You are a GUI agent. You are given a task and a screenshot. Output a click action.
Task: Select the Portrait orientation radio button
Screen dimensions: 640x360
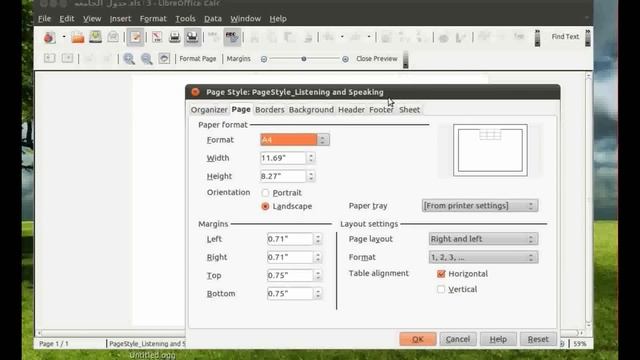(x=265, y=193)
